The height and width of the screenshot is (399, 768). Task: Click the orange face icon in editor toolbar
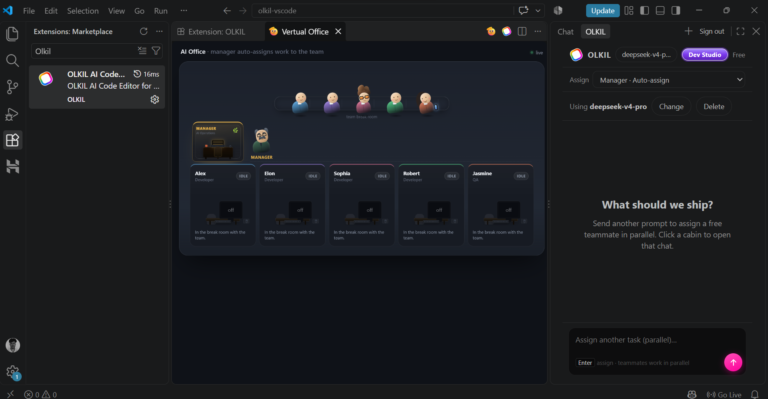[491, 31]
